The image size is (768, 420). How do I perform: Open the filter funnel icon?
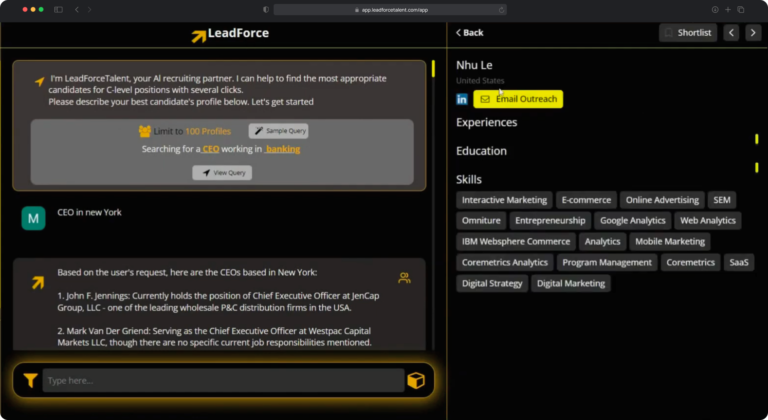click(x=30, y=380)
